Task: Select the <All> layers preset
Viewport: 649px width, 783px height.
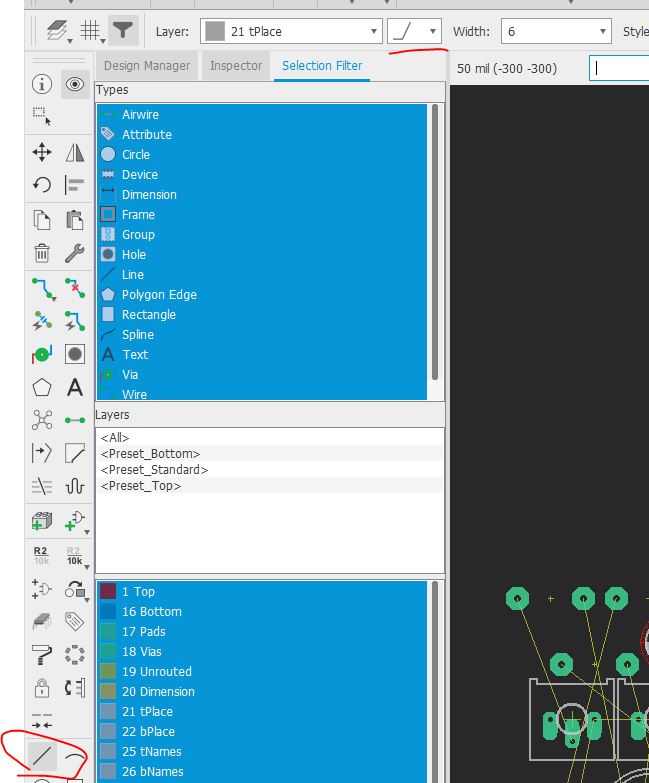Action: pos(270,437)
